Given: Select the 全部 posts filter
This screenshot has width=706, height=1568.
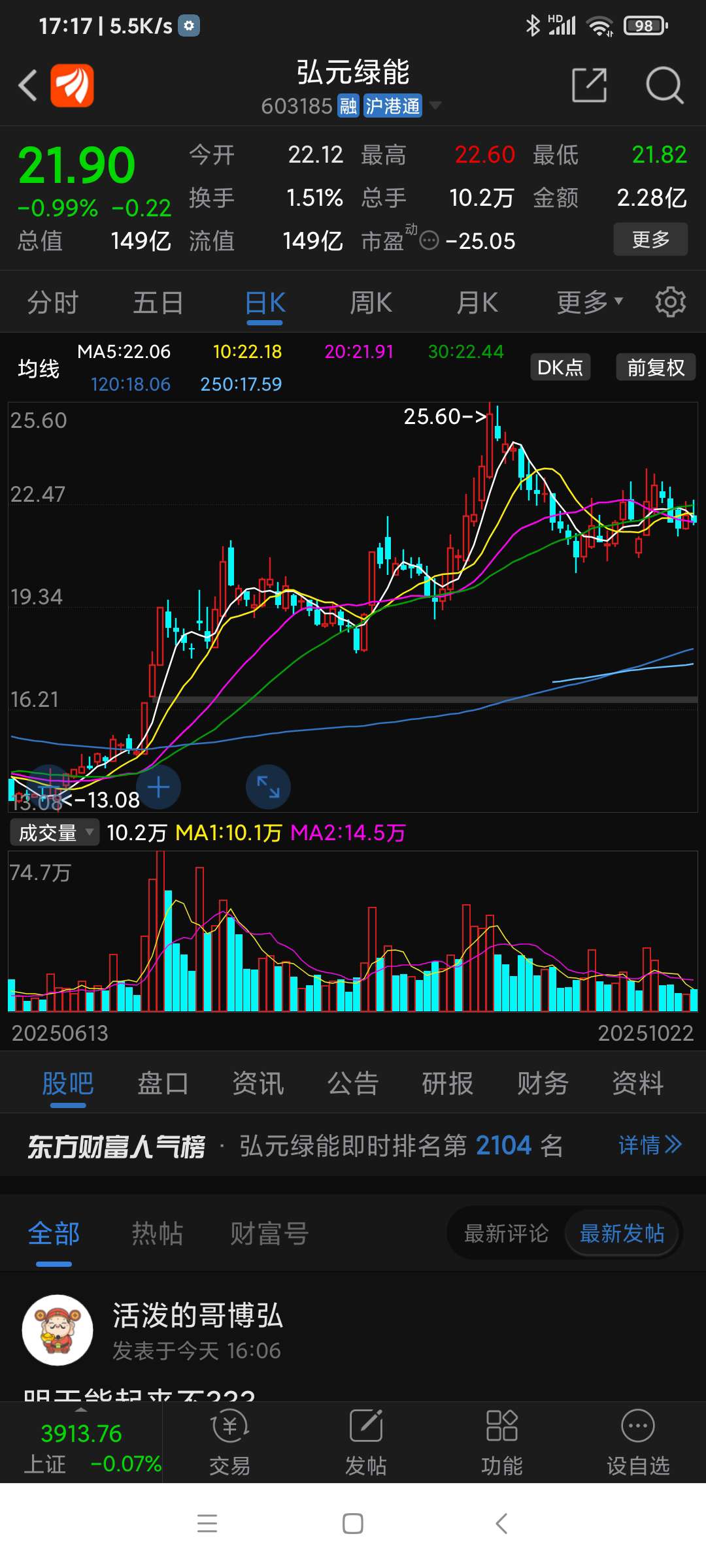Looking at the screenshot, I should click(54, 1233).
